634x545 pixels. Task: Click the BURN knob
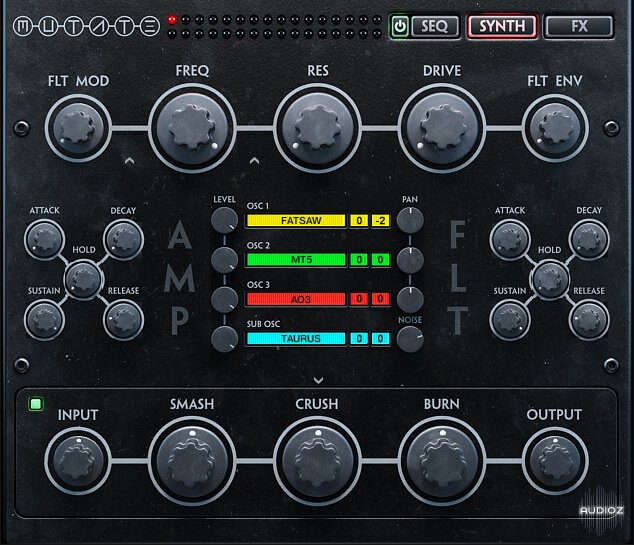tap(442, 461)
